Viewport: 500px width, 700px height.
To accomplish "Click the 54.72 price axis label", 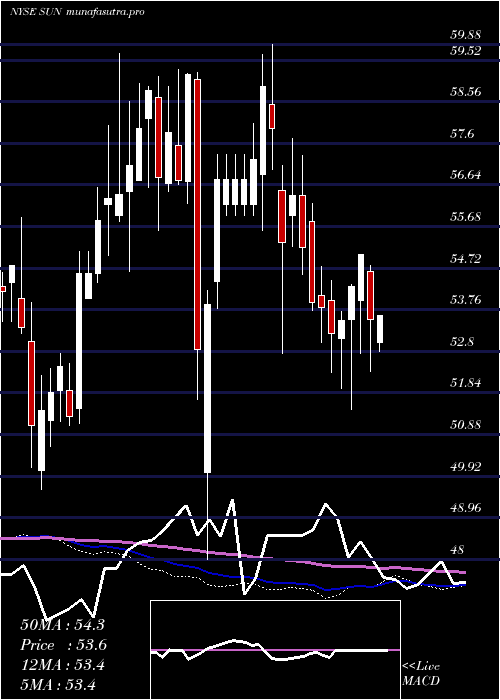I will coord(466,258).
